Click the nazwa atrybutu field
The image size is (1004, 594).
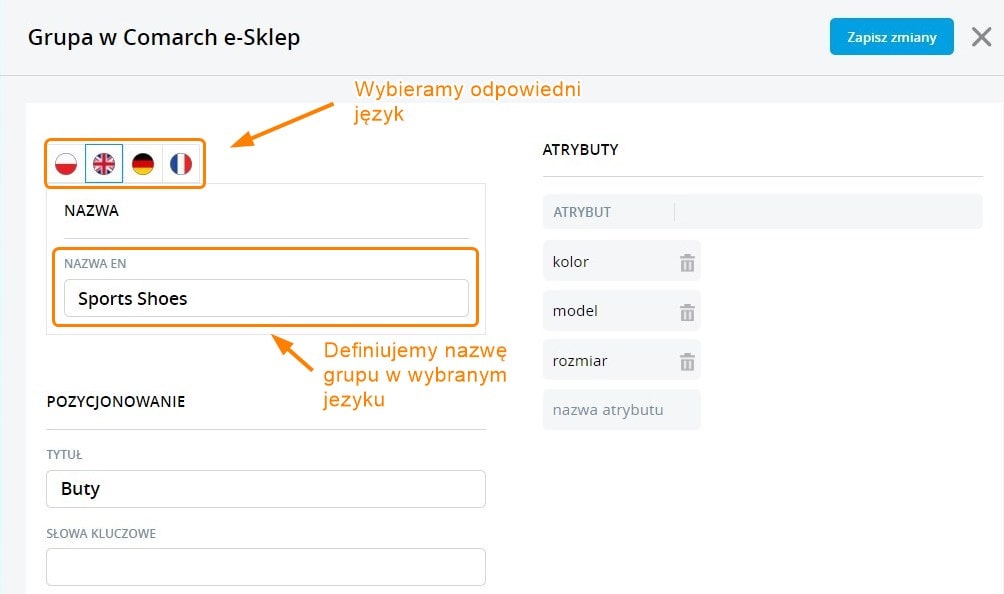point(621,410)
